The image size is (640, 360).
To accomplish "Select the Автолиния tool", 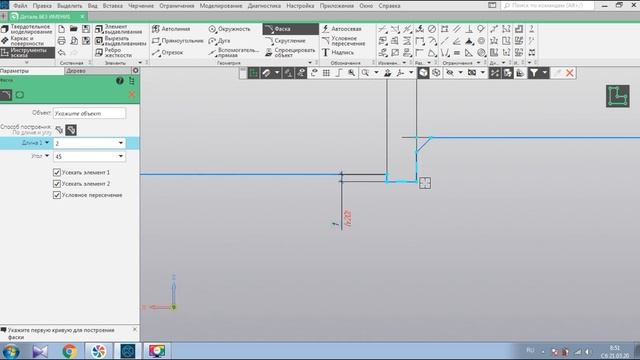I will (x=171, y=29).
